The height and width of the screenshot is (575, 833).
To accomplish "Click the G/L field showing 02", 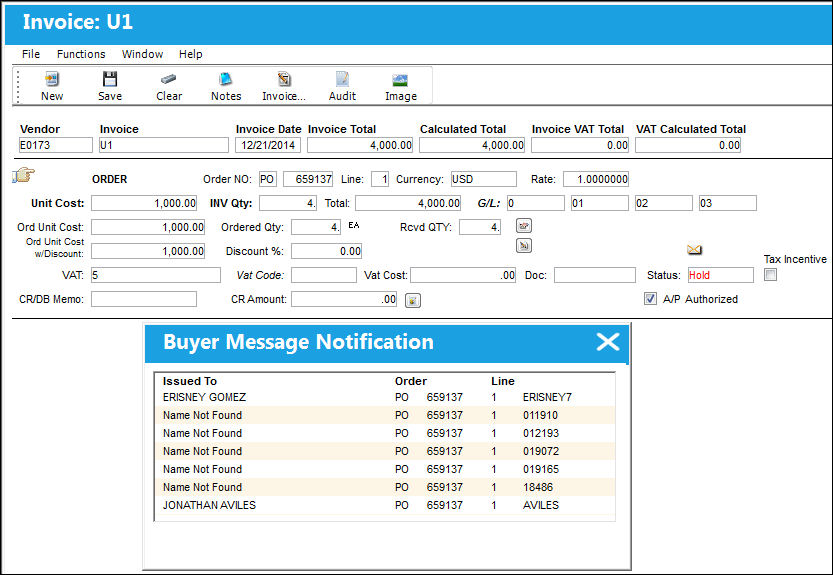I will 664,203.
